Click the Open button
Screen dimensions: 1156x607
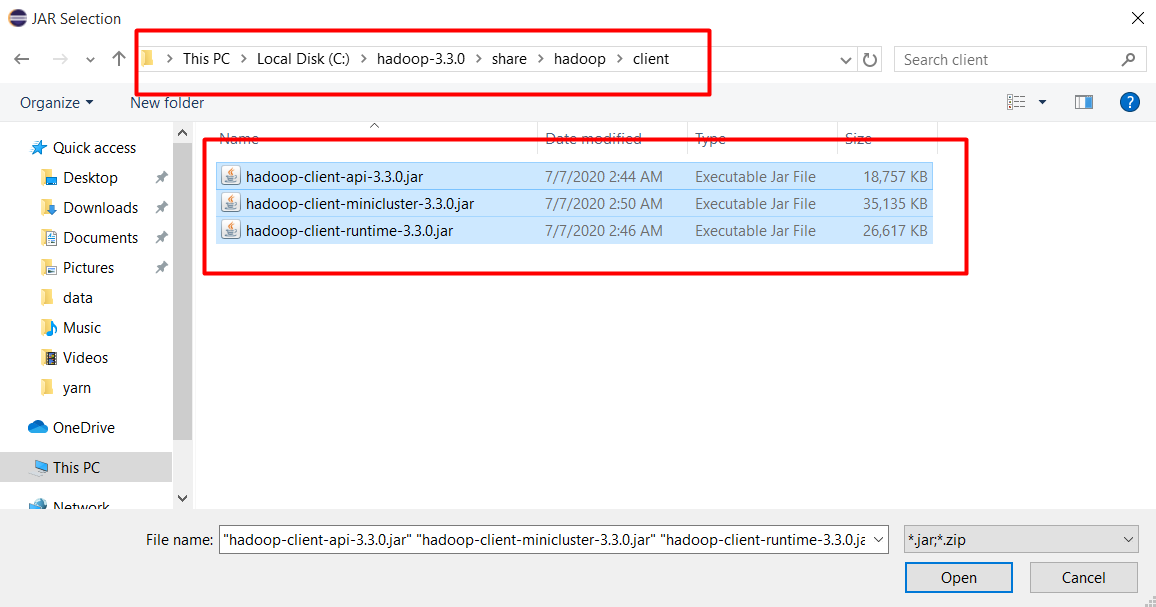coord(958,577)
